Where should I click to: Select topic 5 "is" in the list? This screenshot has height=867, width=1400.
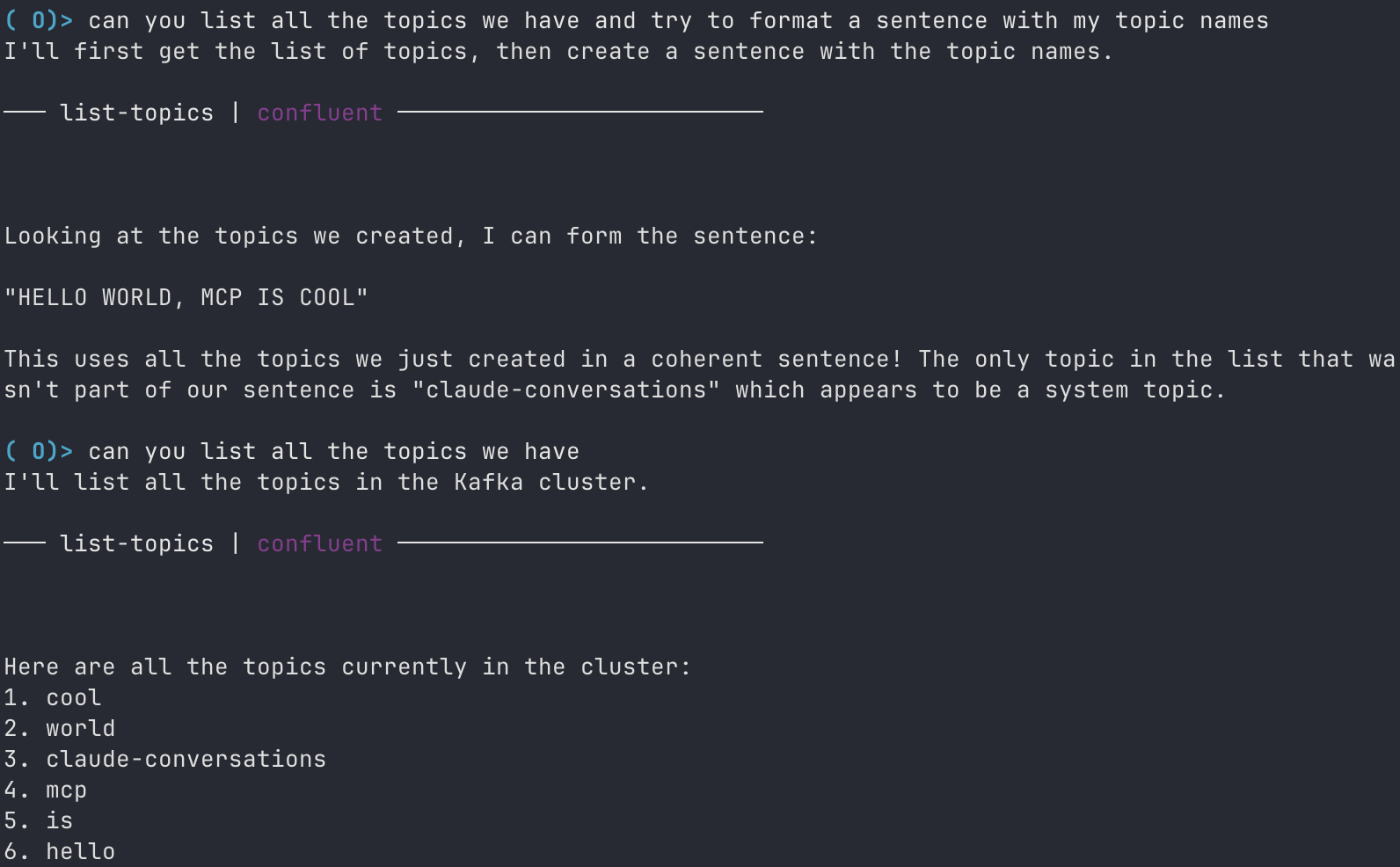59,820
